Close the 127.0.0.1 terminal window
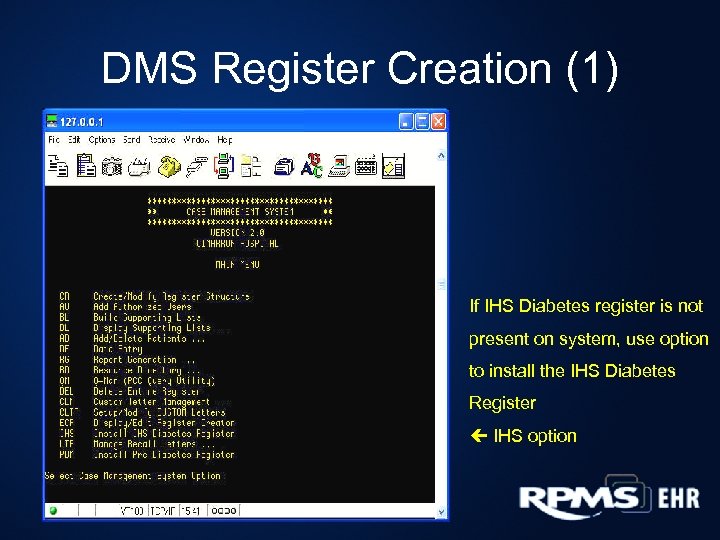 pos(438,122)
